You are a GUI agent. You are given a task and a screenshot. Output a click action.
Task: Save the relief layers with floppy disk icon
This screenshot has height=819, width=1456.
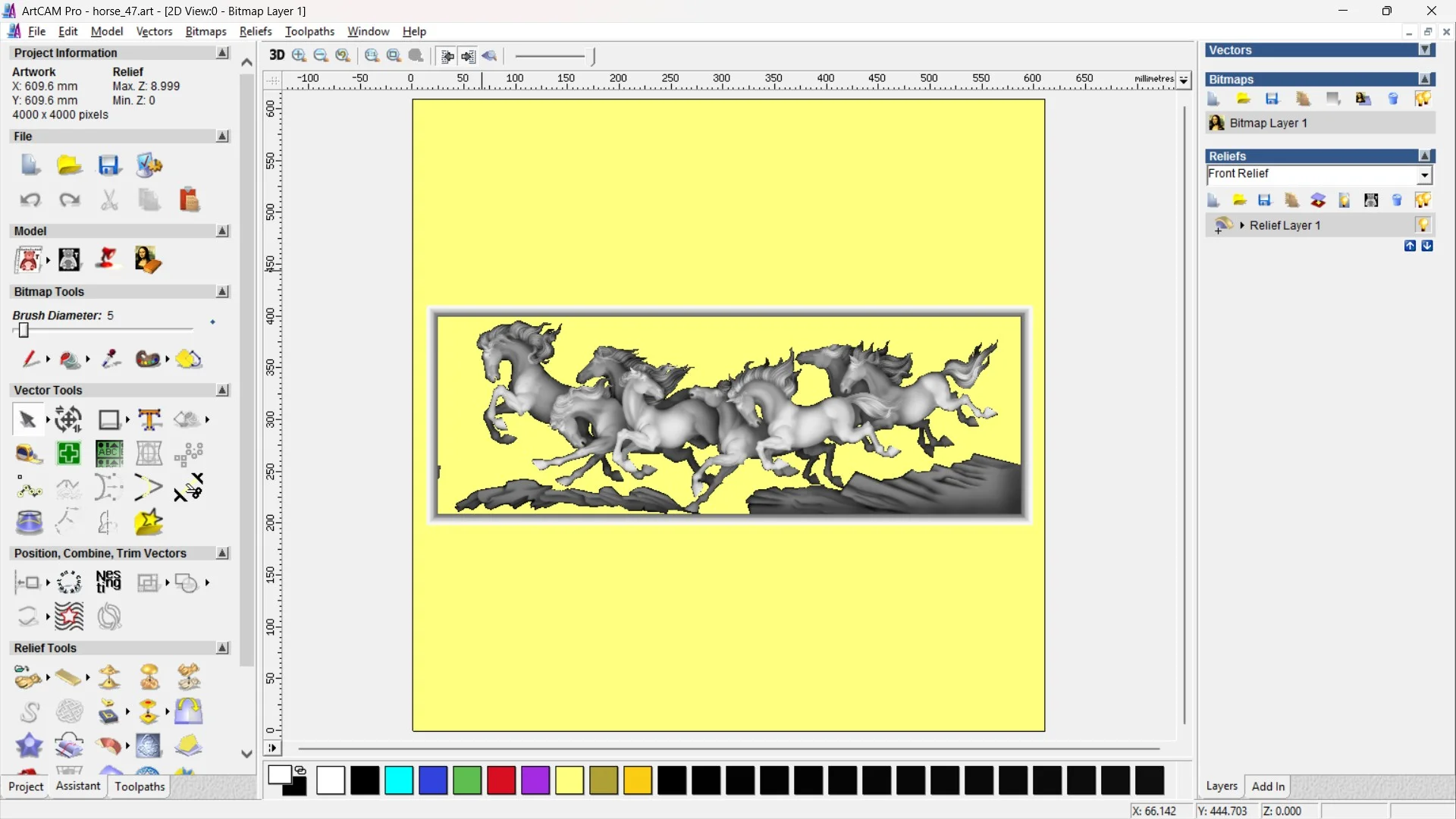(x=1265, y=199)
